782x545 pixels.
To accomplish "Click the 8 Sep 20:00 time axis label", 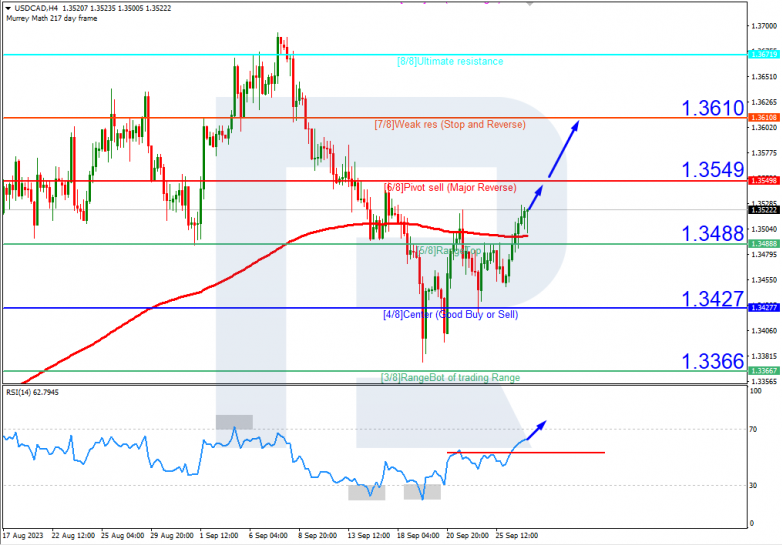I will [318, 536].
